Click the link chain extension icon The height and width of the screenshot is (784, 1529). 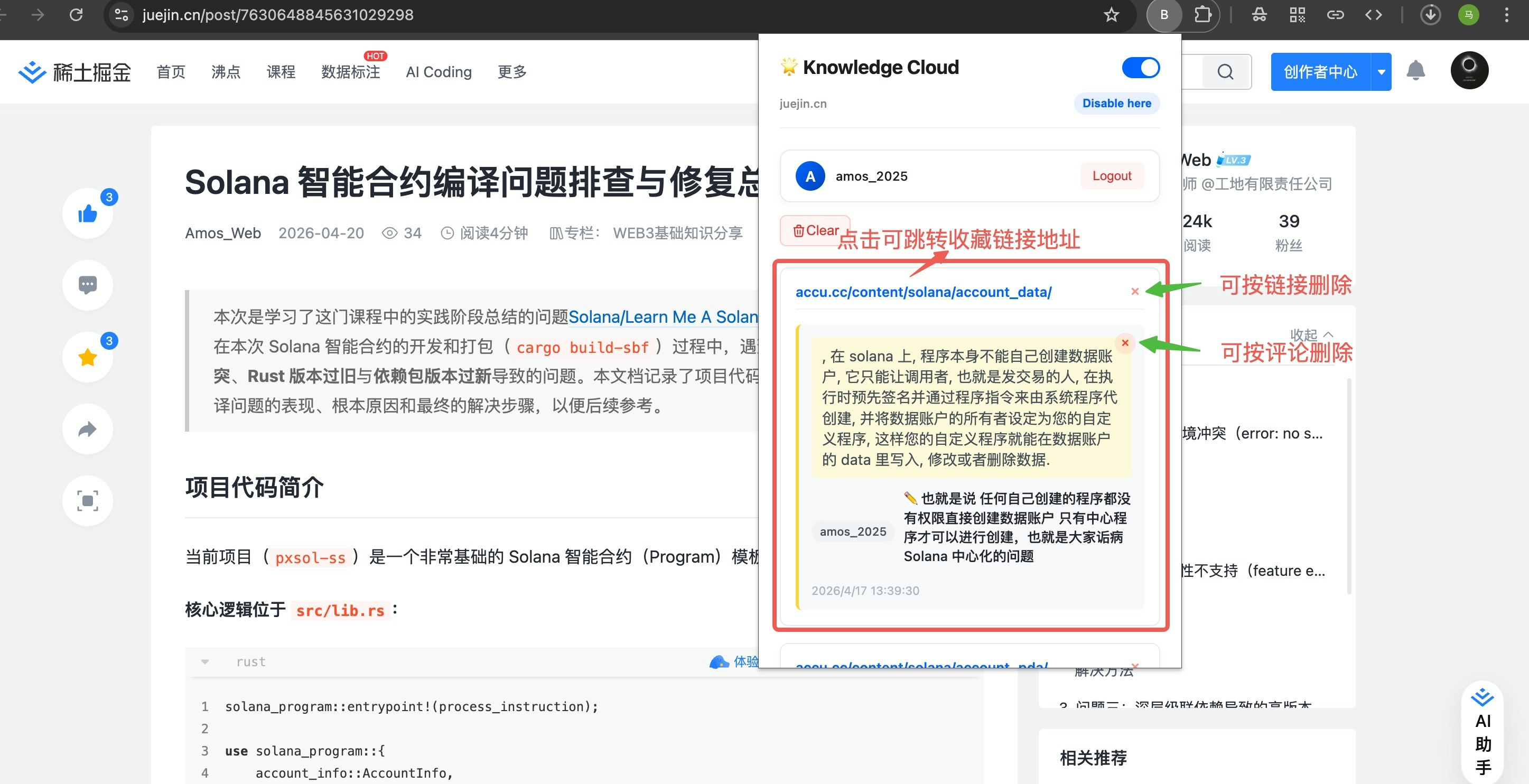click(1335, 15)
